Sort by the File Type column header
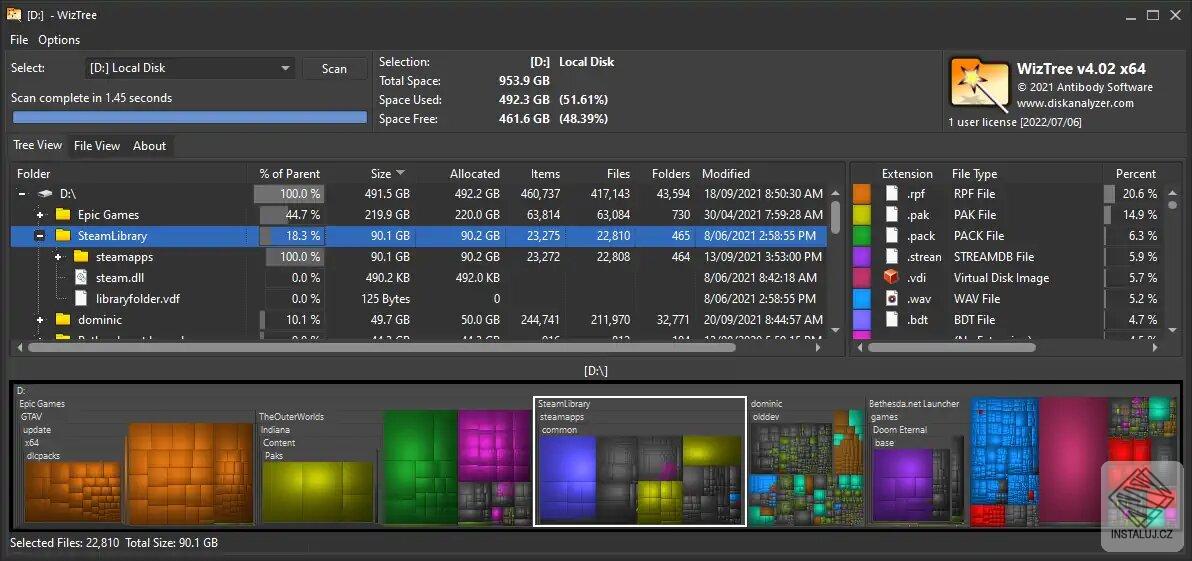Image resolution: width=1192 pixels, height=561 pixels. click(975, 173)
